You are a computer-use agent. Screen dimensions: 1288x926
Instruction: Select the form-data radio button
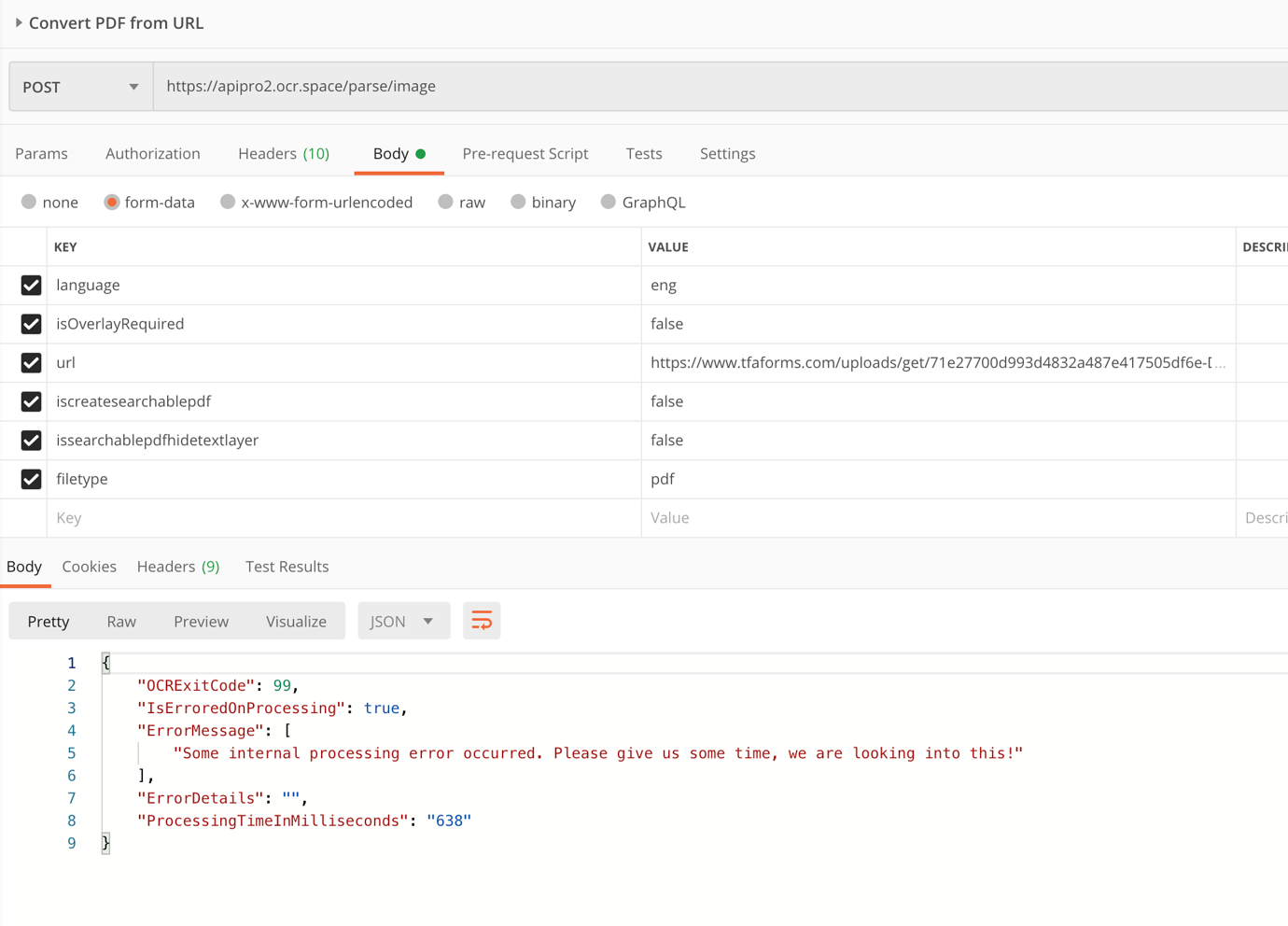click(112, 202)
